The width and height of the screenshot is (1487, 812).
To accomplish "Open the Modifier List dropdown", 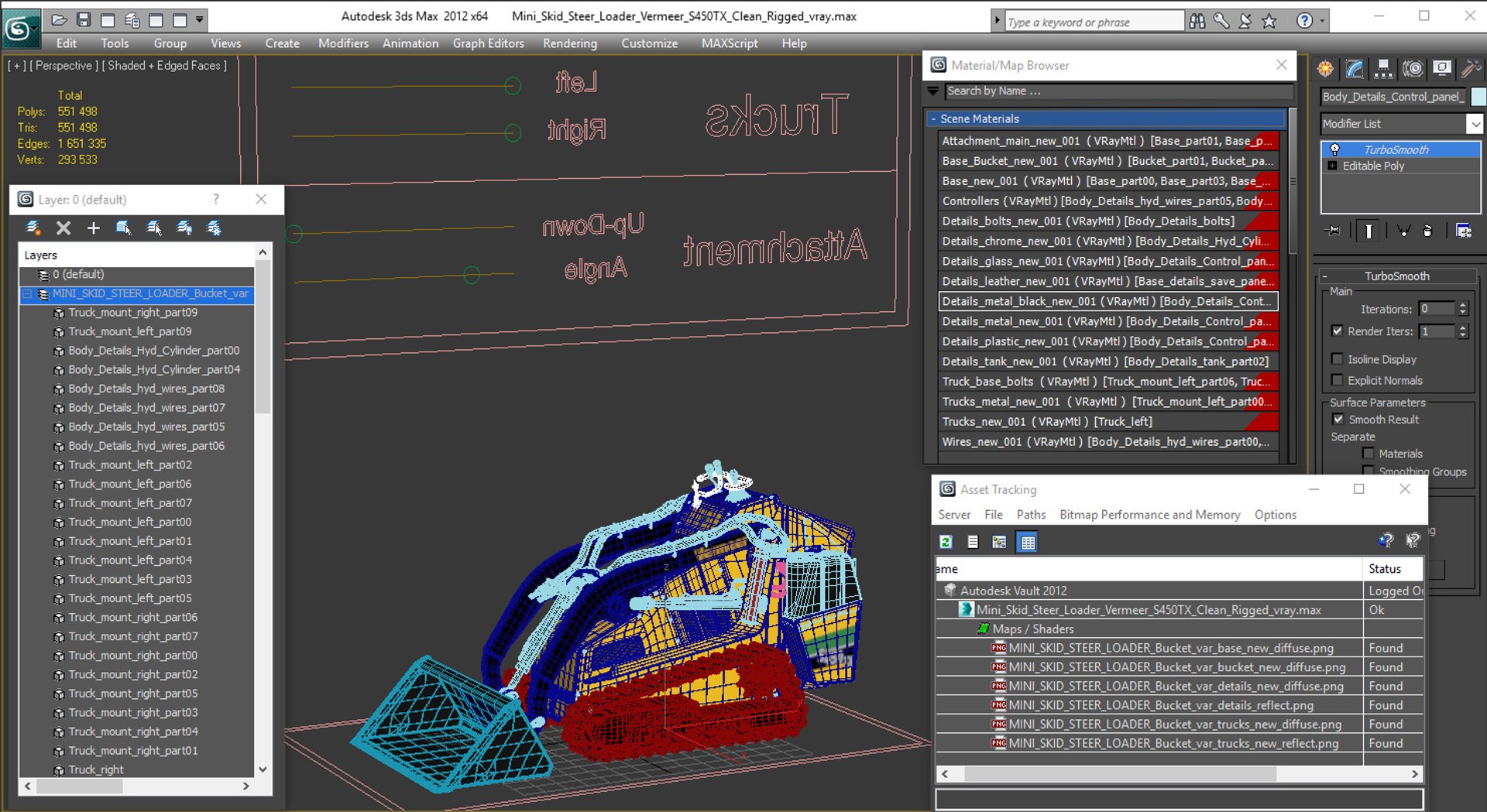I will tap(1475, 124).
